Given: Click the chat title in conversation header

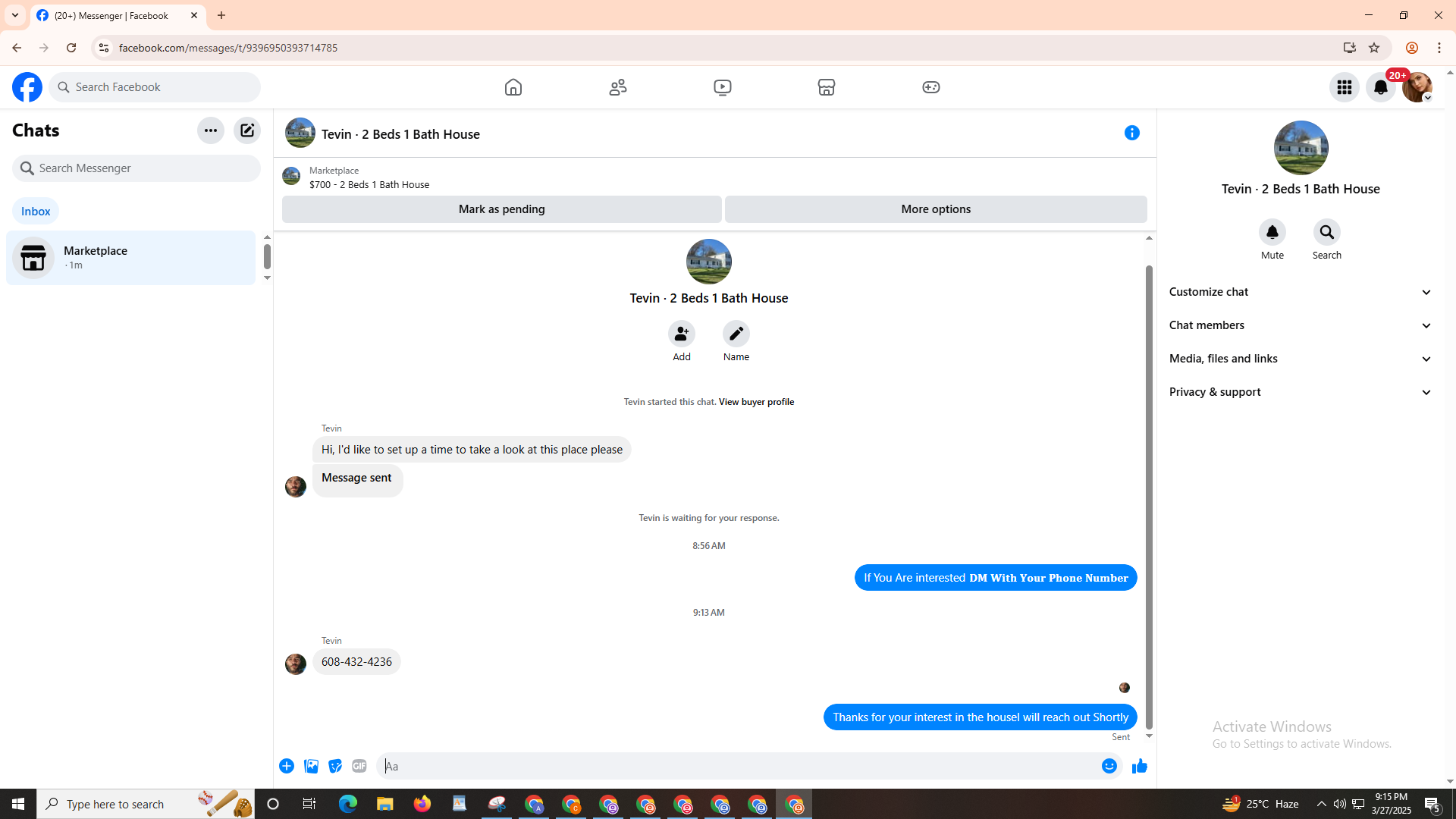Looking at the screenshot, I should point(400,134).
